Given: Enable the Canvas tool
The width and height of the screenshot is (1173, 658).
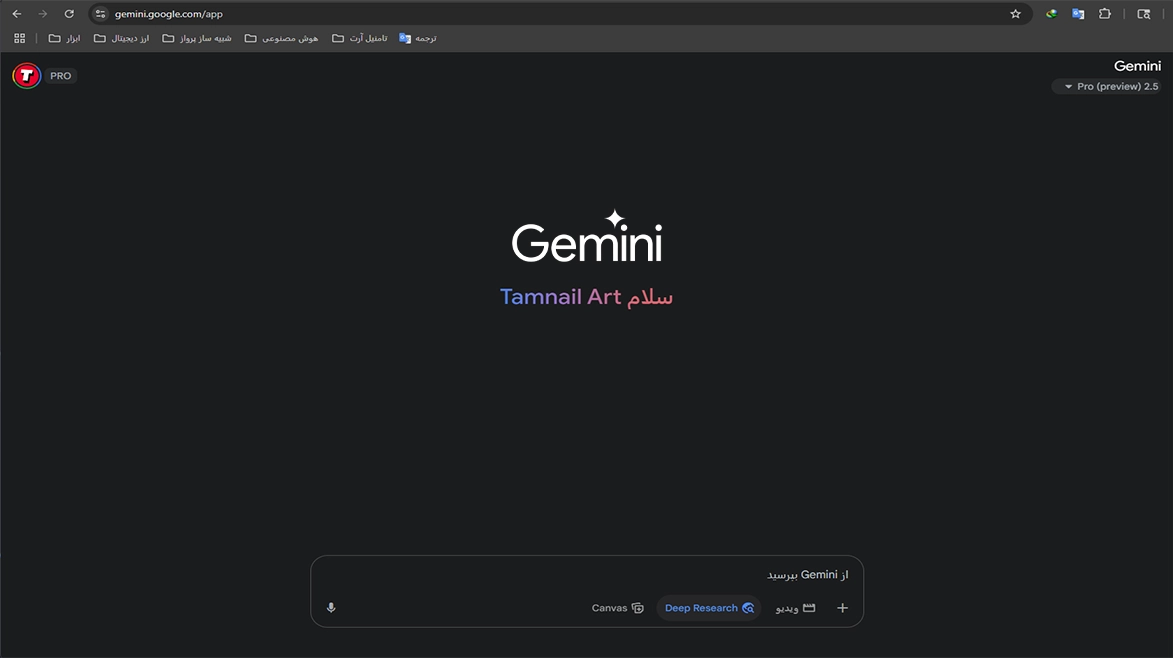Looking at the screenshot, I should pos(617,608).
